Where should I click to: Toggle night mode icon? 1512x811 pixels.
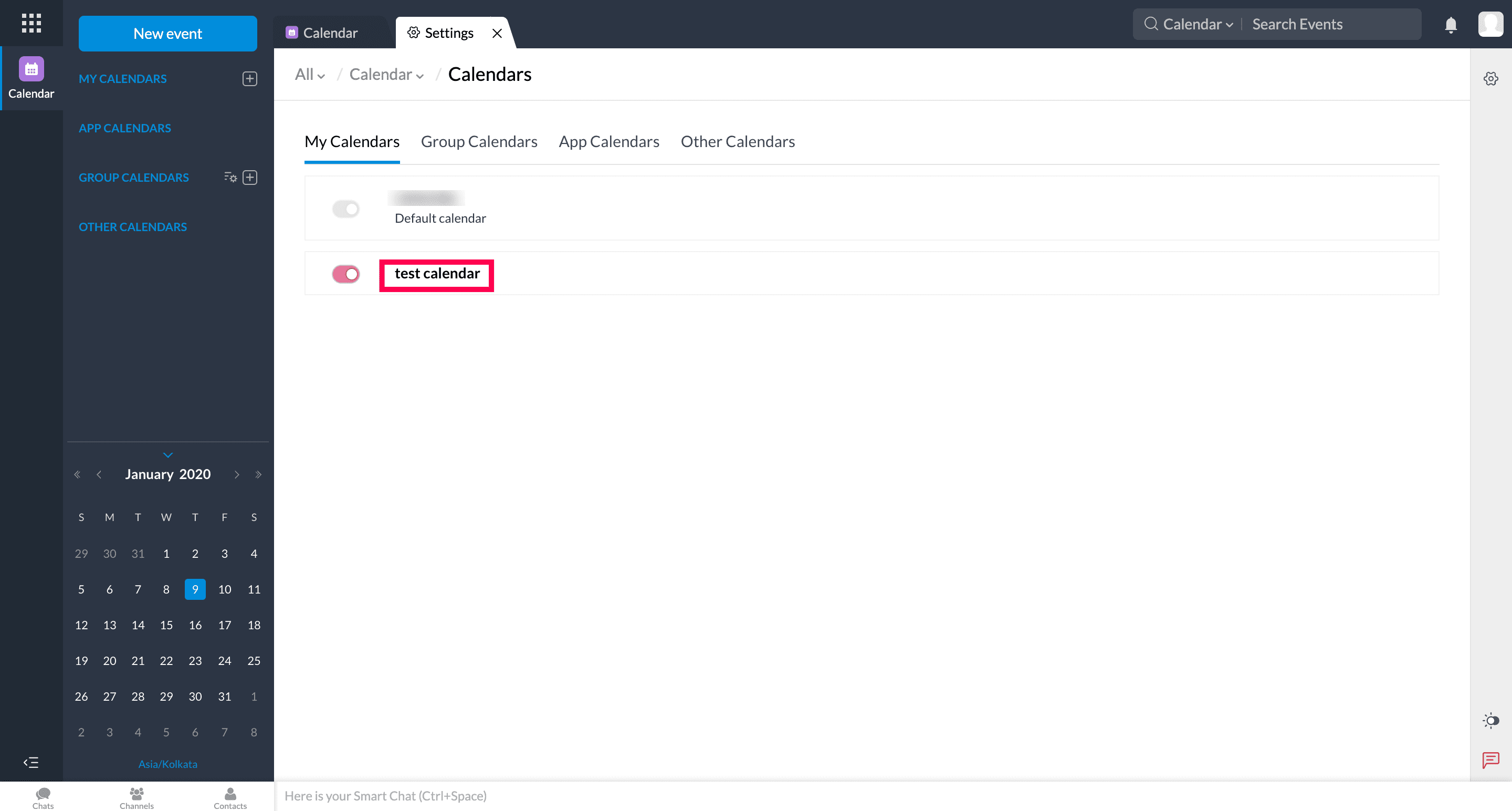tap(1490, 720)
